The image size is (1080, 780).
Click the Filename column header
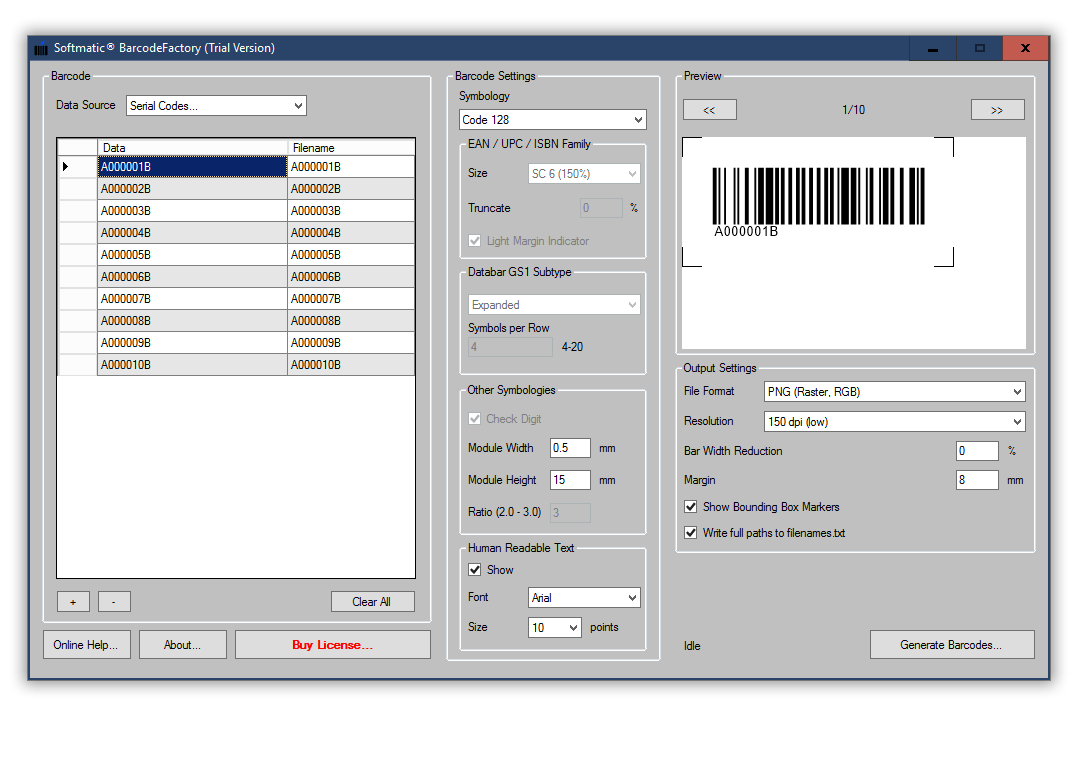tap(351, 147)
